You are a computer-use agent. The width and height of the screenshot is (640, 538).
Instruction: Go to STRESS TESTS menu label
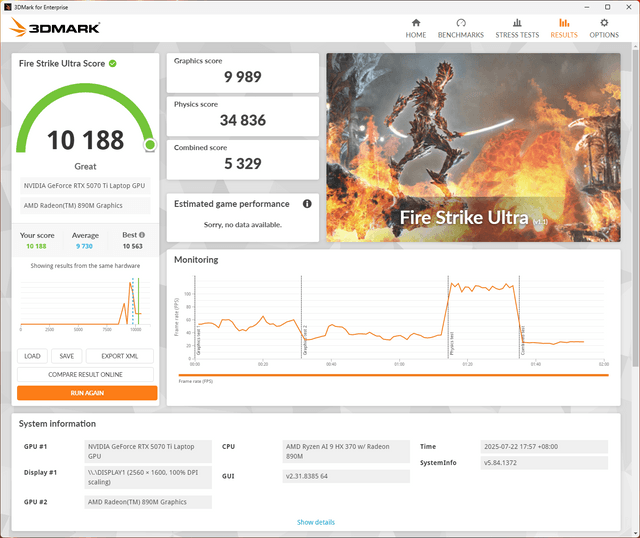click(517, 35)
